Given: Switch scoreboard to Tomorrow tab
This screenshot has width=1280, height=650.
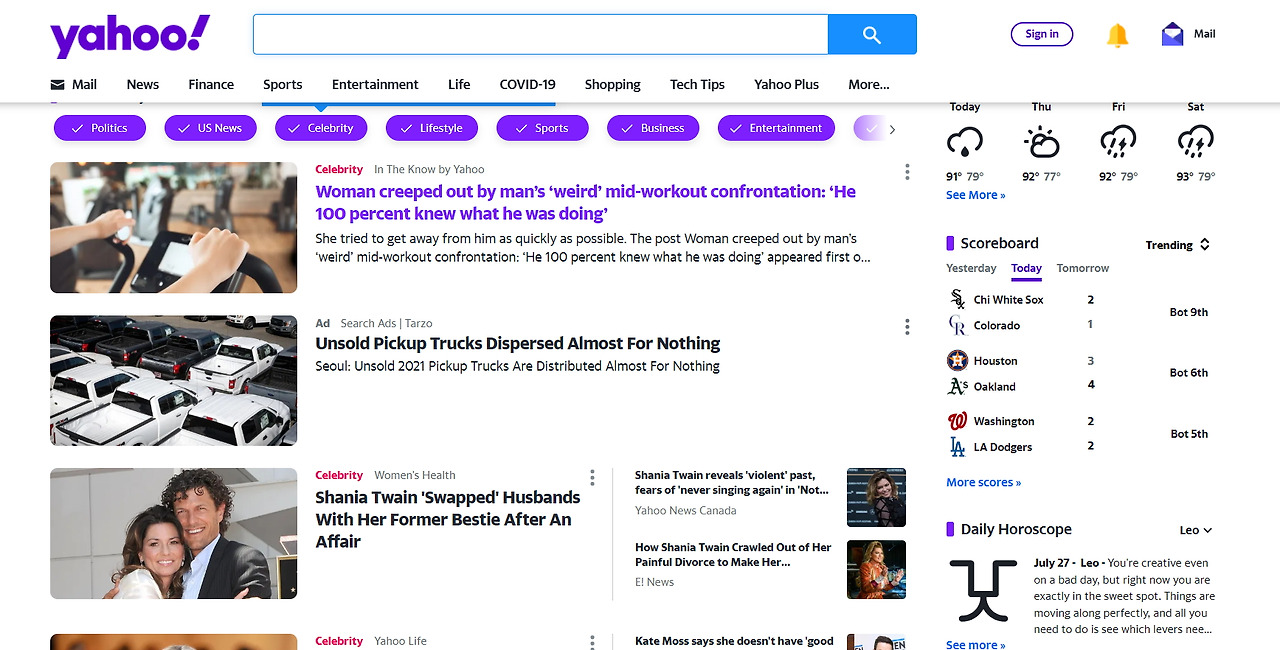Looking at the screenshot, I should click(1083, 268).
